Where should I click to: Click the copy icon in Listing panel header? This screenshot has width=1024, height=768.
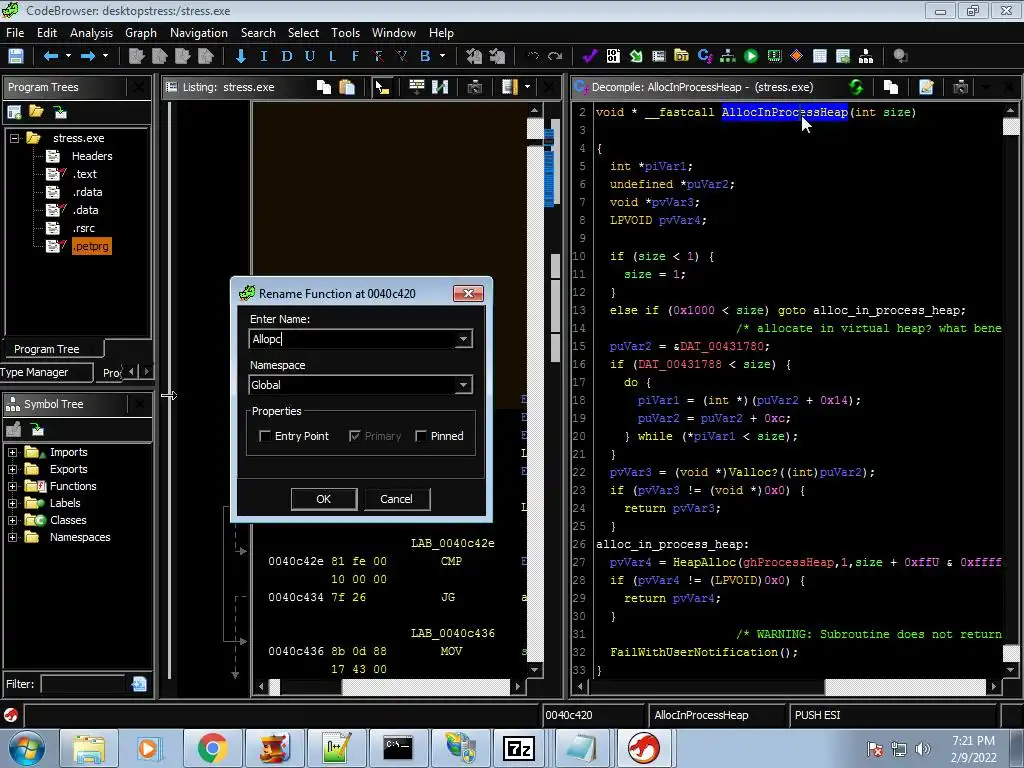(324, 87)
